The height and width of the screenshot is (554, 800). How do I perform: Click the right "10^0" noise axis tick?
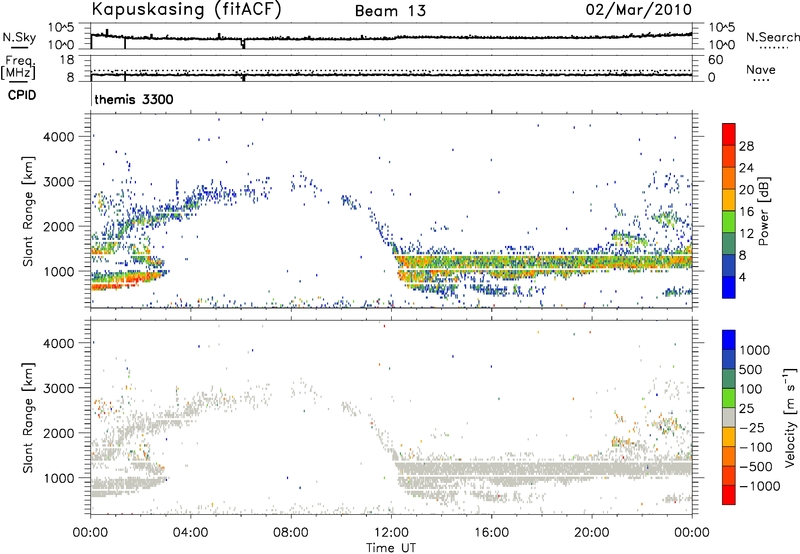(721, 45)
